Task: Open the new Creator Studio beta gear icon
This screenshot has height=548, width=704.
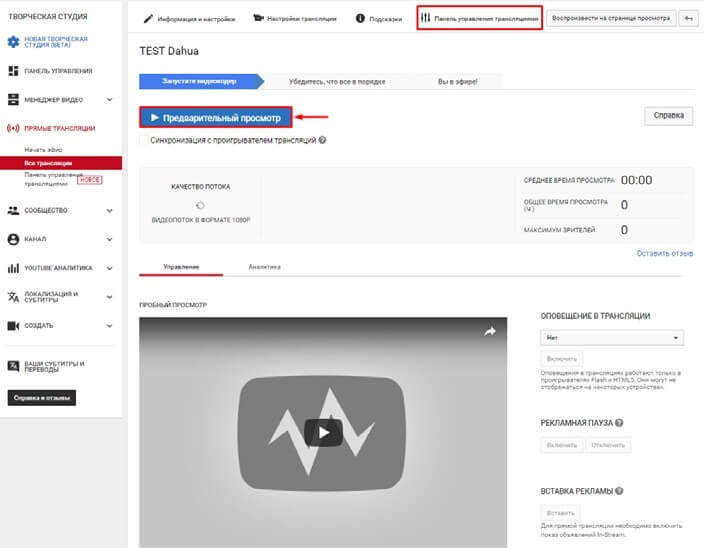Action: [x=13, y=42]
